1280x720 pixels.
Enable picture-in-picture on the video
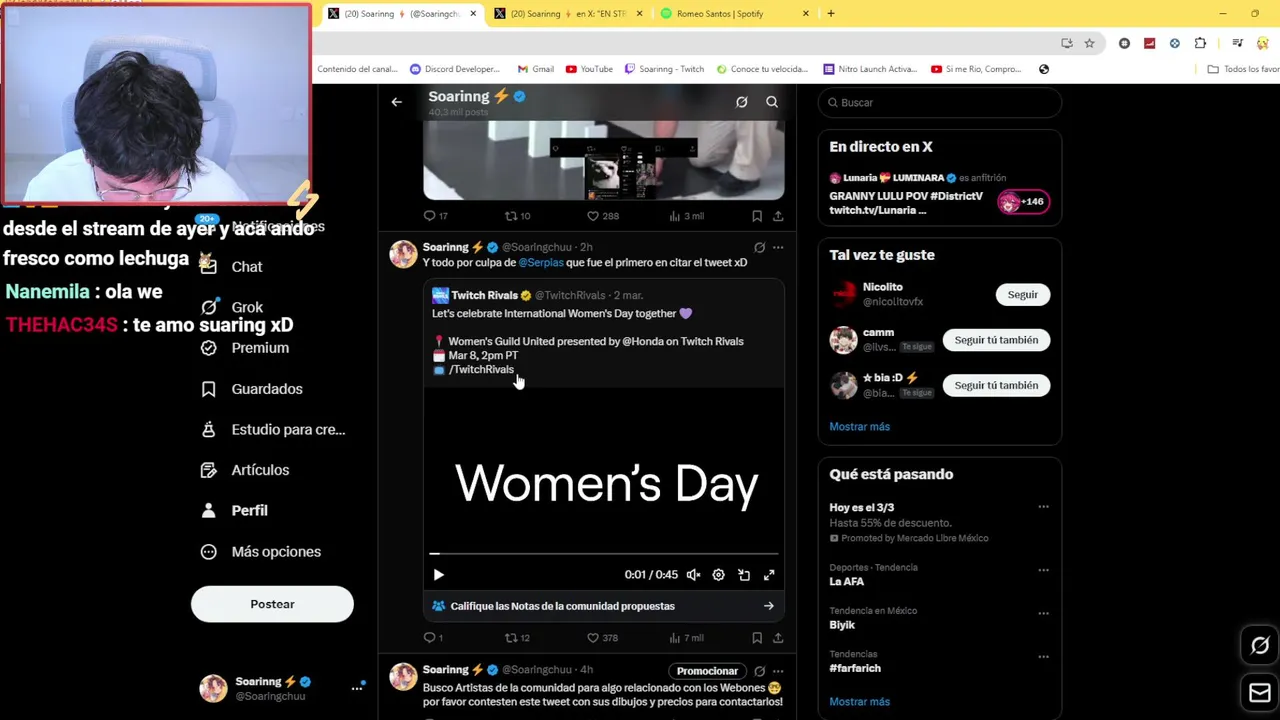[x=744, y=575]
